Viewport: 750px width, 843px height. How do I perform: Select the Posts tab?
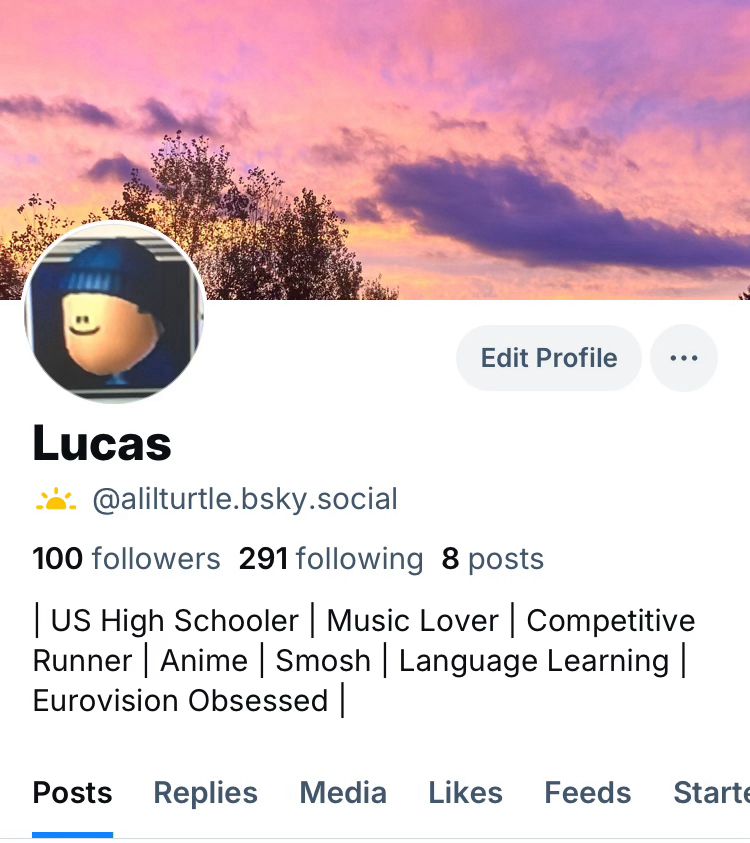73,793
